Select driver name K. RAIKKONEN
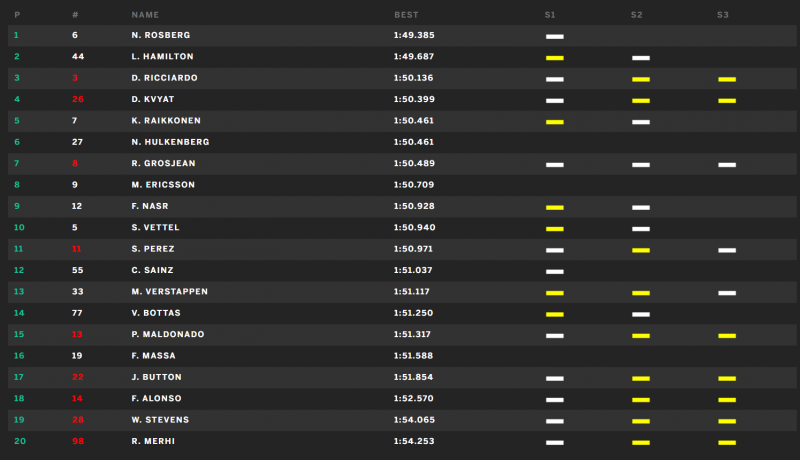This screenshot has width=800, height=460. pos(166,121)
